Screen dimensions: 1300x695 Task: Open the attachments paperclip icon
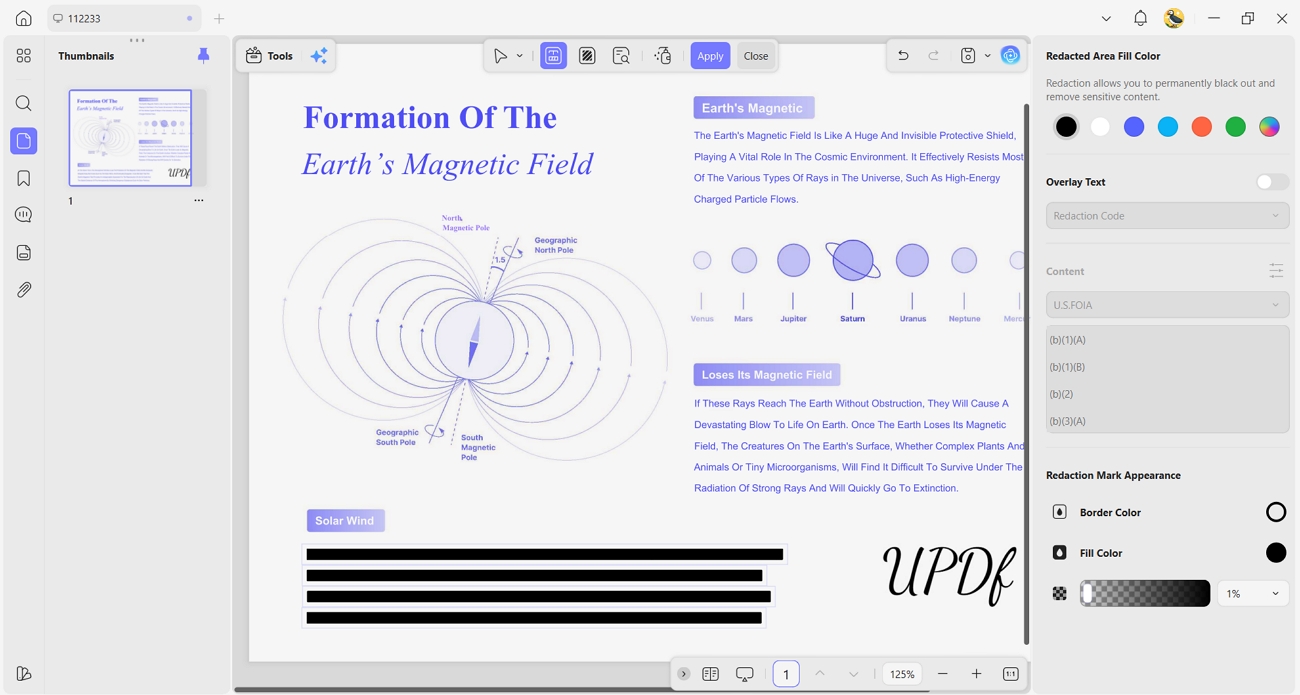click(23, 290)
